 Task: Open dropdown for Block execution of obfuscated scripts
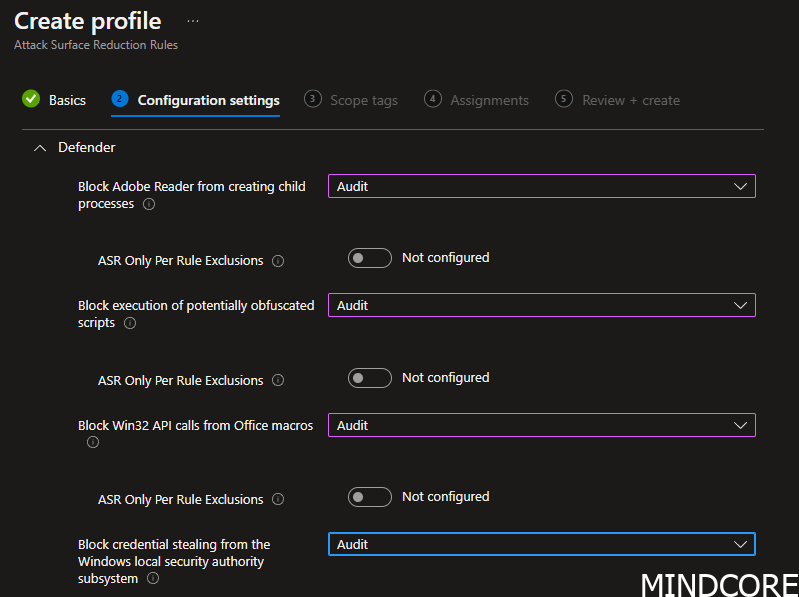tap(542, 306)
